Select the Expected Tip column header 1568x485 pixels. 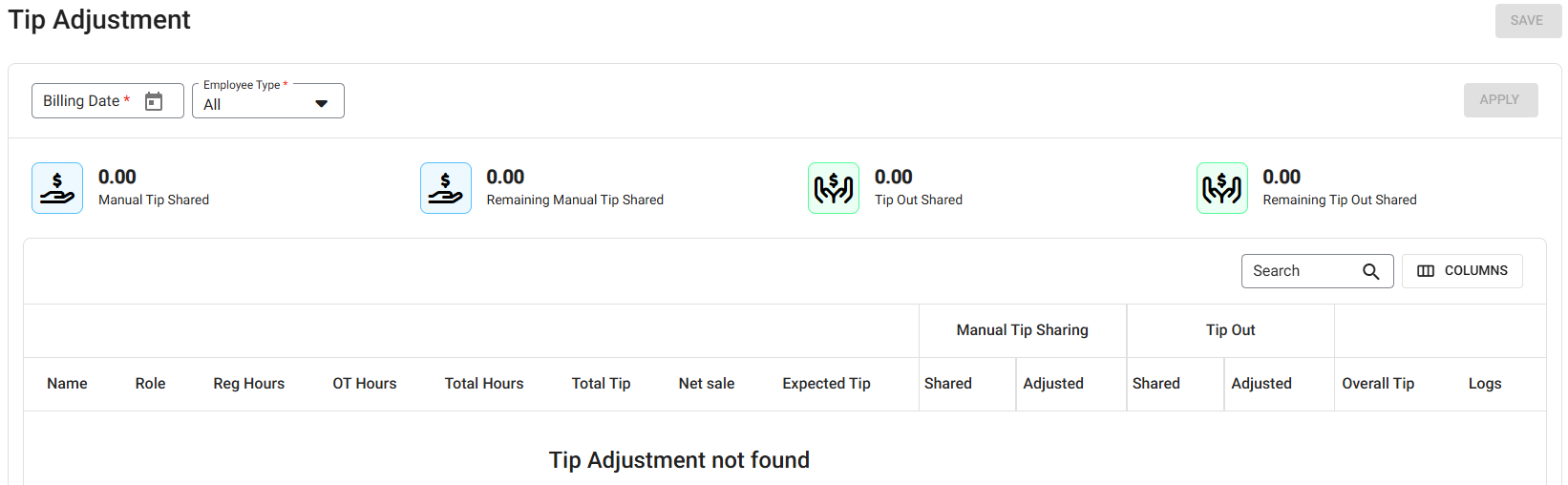coord(826,384)
